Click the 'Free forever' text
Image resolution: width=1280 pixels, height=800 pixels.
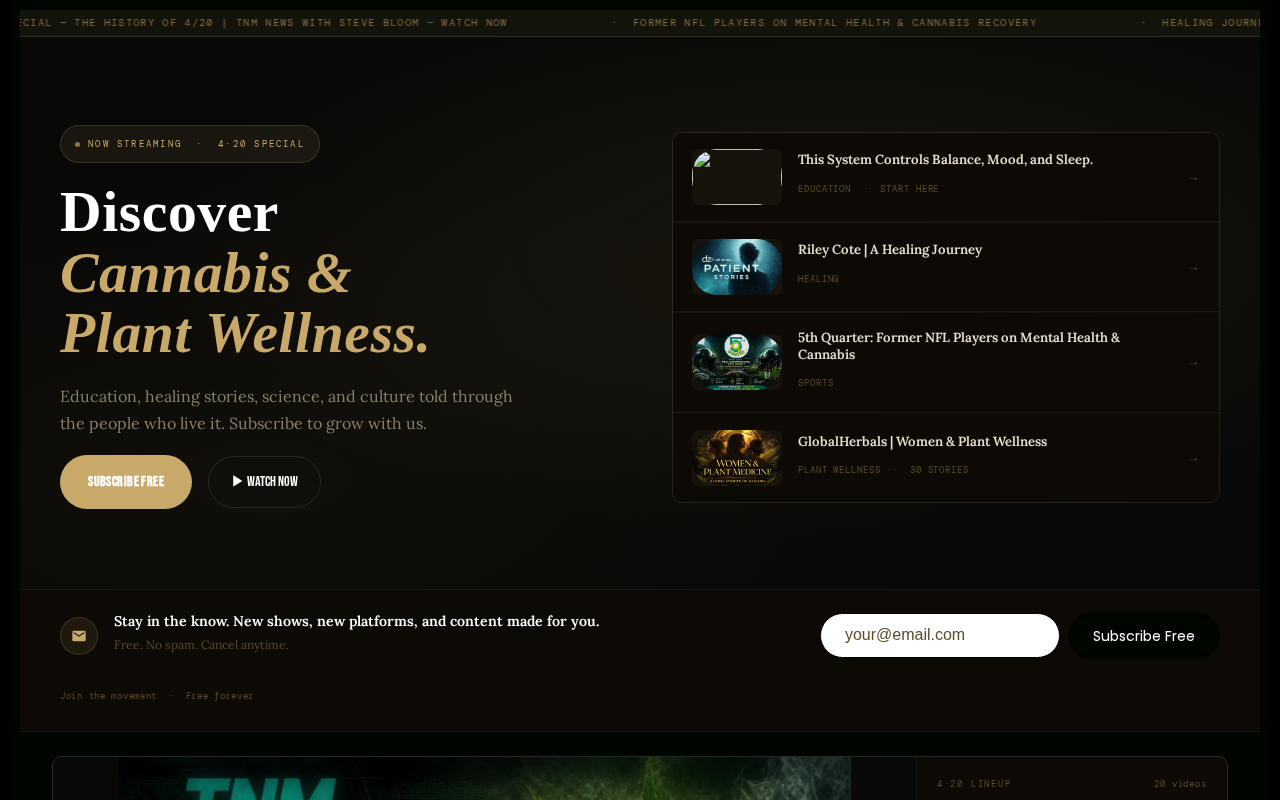pyautogui.click(x=219, y=696)
